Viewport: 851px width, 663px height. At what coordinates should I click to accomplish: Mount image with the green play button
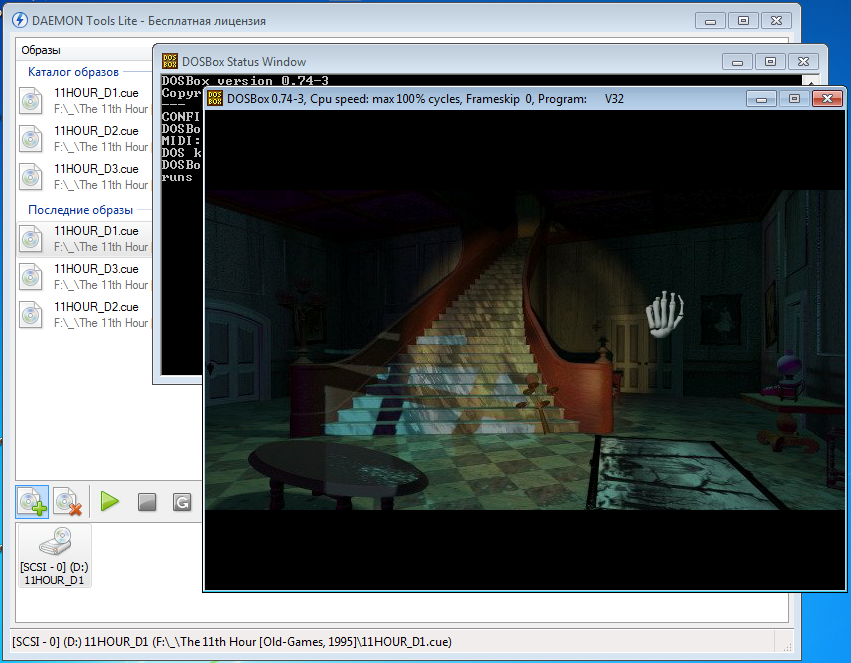click(110, 501)
